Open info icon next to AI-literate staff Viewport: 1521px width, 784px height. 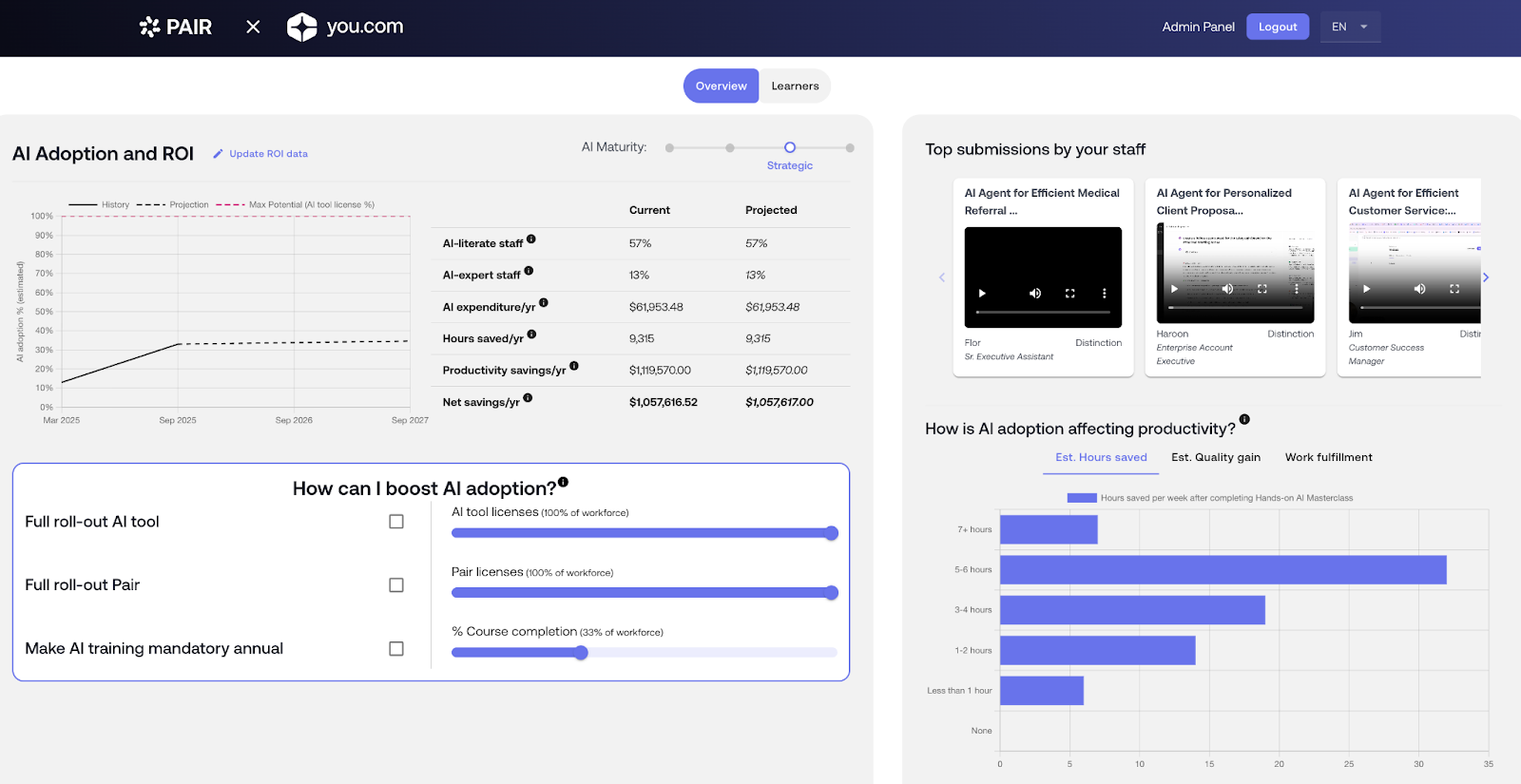tap(531, 239)
